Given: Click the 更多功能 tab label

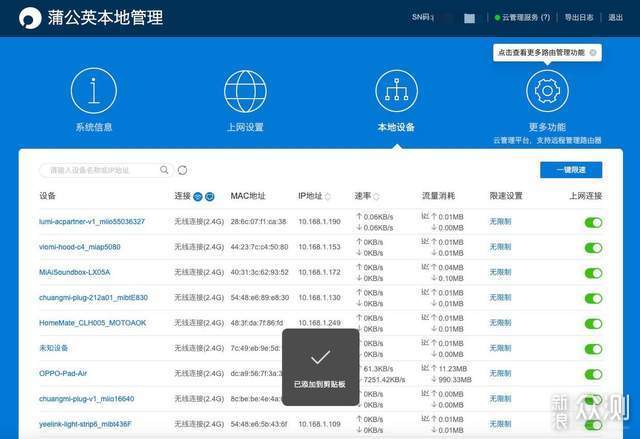Looking at the screenshot, I should pos(547,127).
